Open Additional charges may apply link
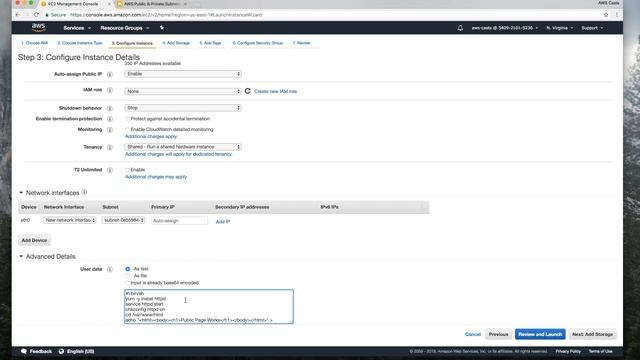The width and height of the screenshot is (640, 360). [x=156, y=177]
